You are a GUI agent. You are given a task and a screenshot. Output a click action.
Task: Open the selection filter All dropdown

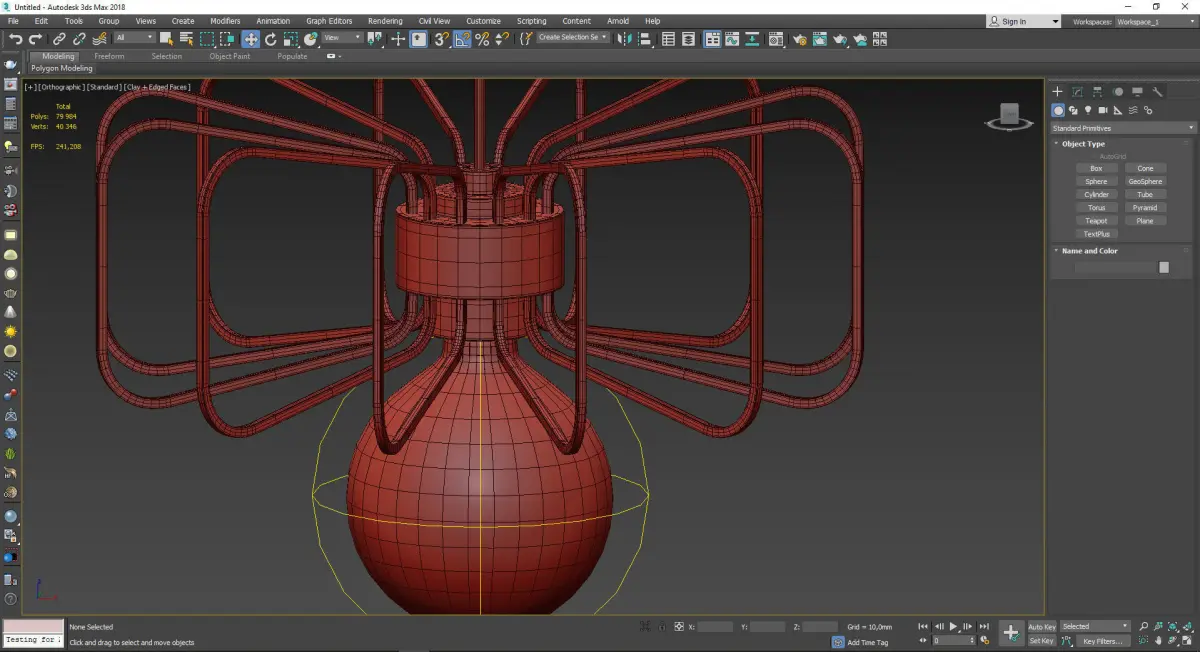pos(135,38)
